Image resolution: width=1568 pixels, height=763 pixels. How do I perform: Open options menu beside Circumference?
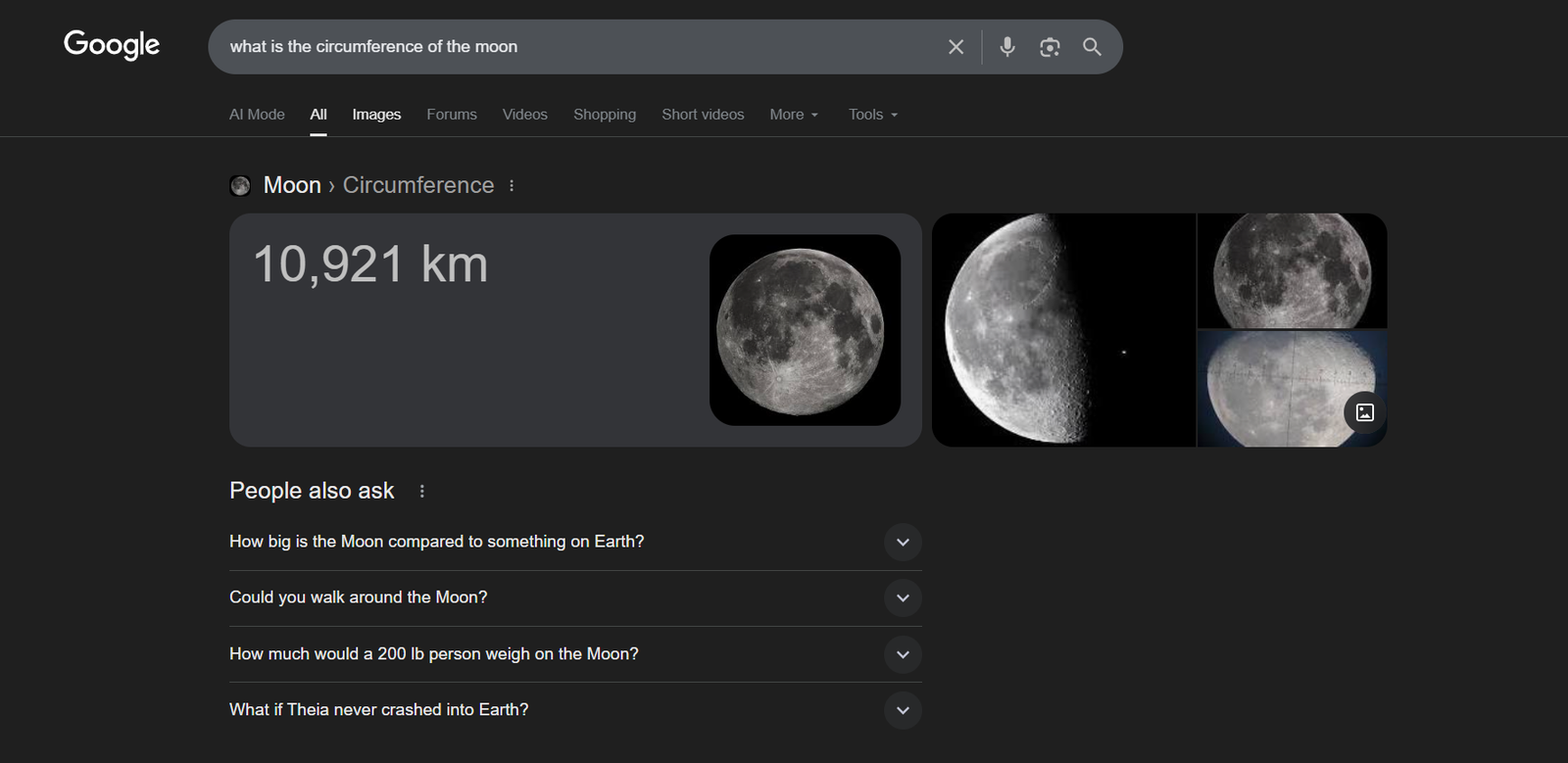(512, 185)
